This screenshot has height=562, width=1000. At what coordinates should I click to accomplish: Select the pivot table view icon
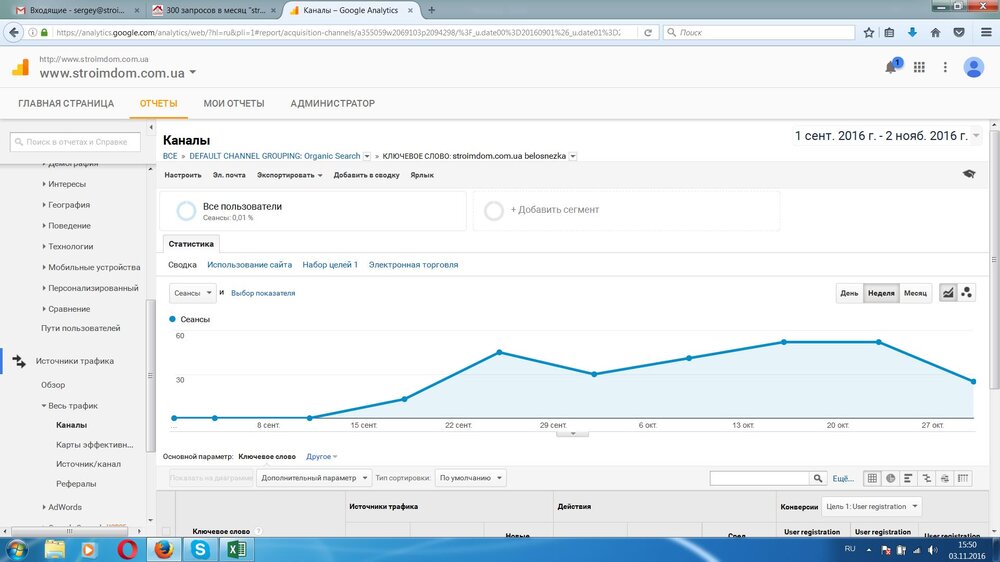[963, 479]
